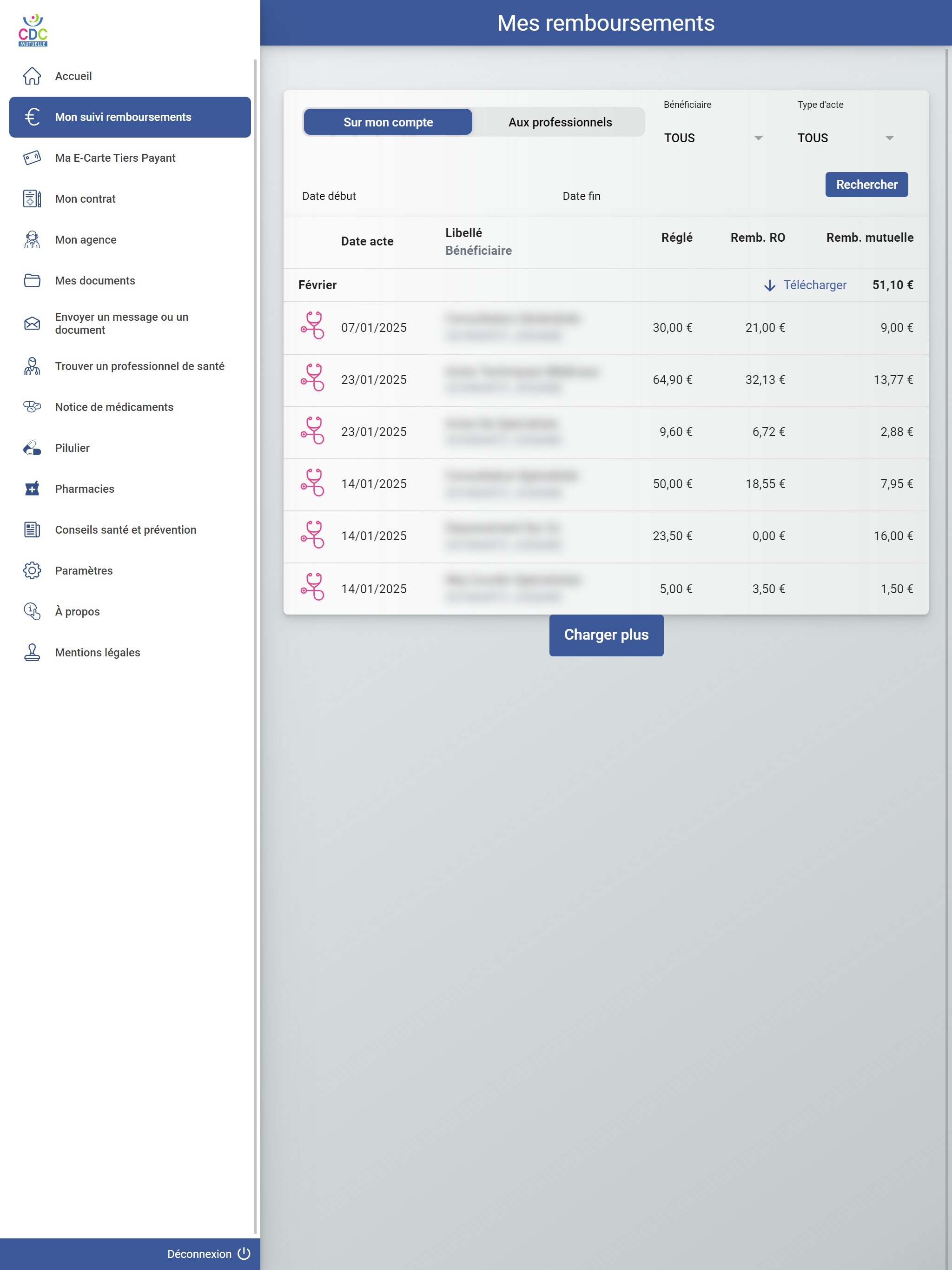Click the Remb. mutuelle column header
Screen dimensions: 952x1270
pyautogui.click(x=869, y=237)
